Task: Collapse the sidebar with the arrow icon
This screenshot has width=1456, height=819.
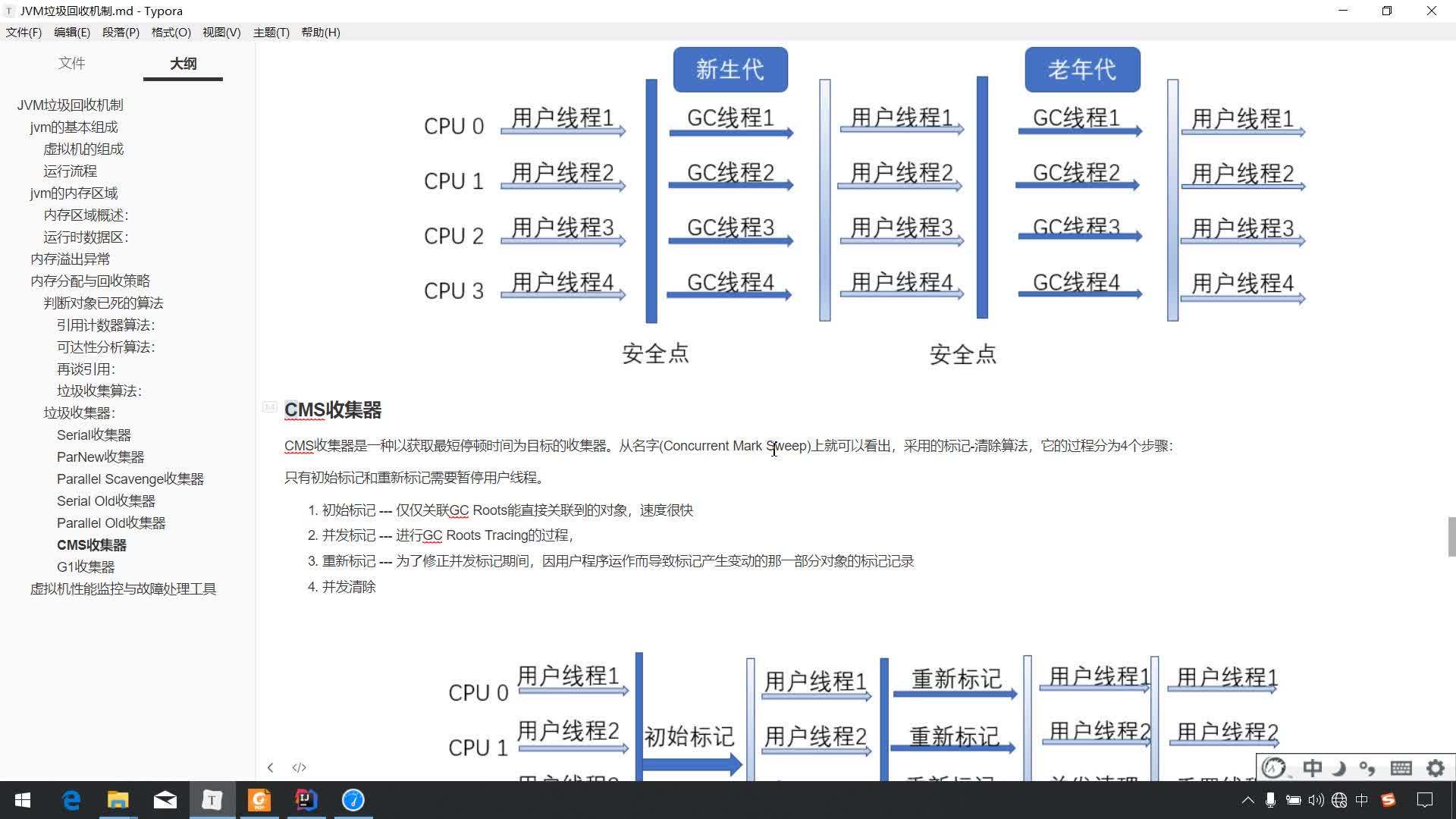Action: pos(271,767)
